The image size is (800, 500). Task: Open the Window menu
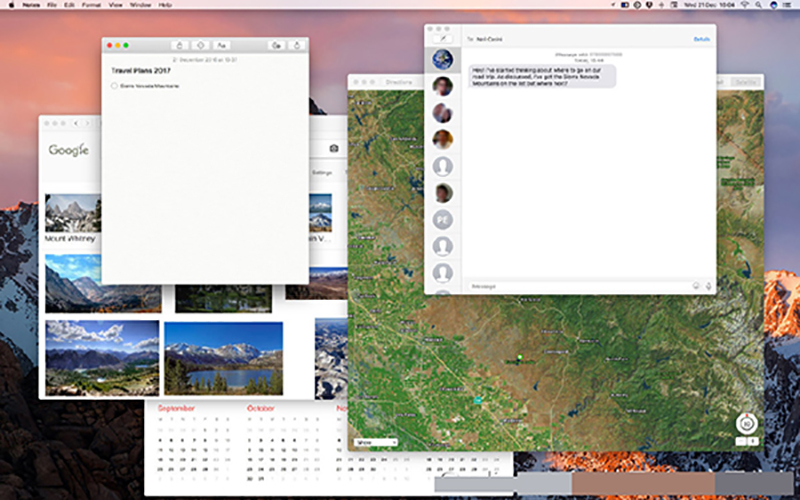point(140,5)
